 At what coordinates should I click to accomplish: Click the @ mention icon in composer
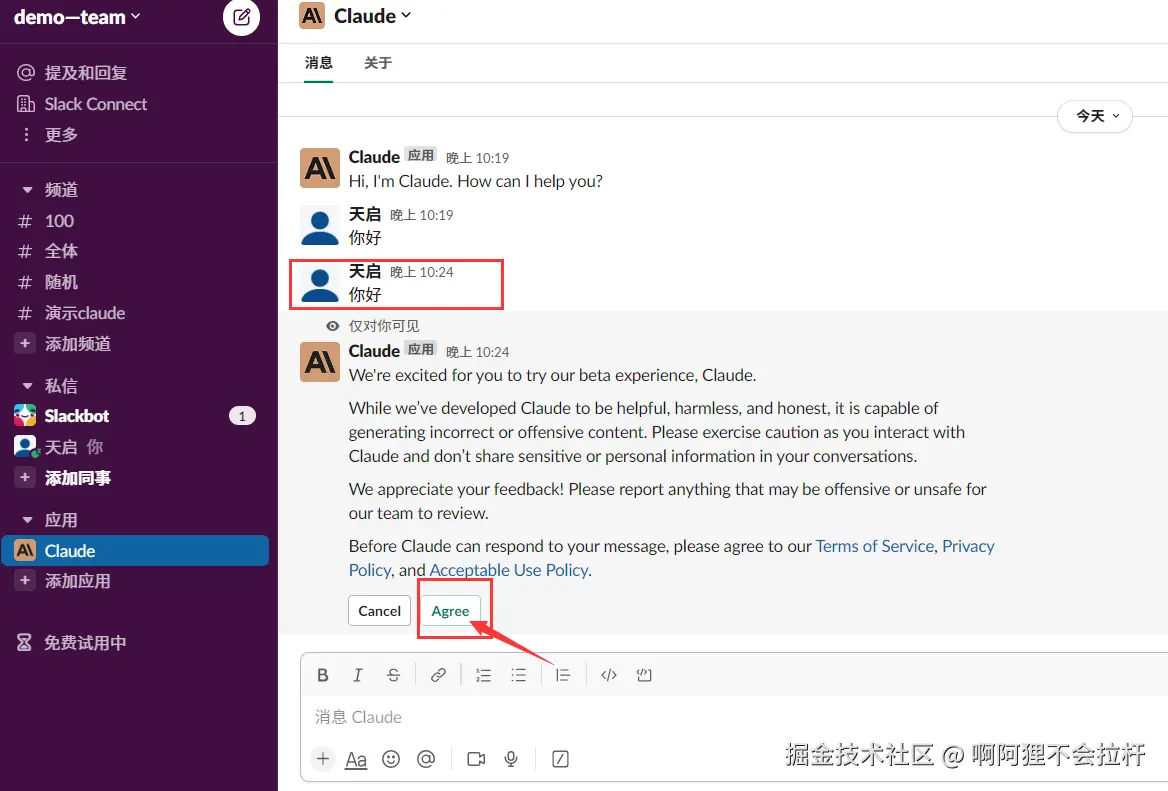[426, 759]
